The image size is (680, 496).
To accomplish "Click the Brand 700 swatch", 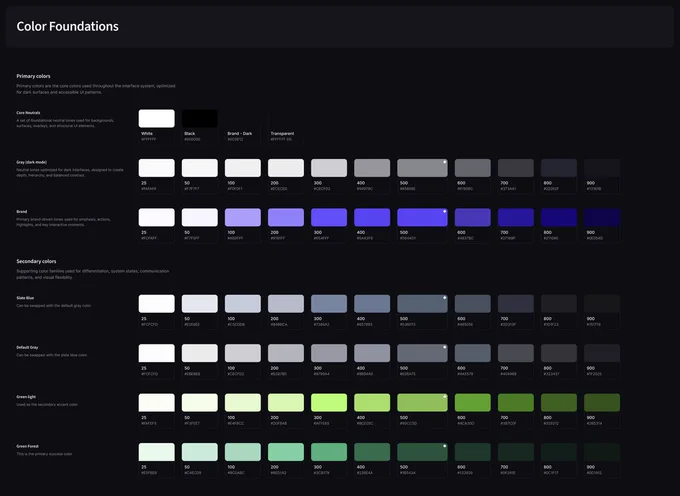I will point(516,217).
